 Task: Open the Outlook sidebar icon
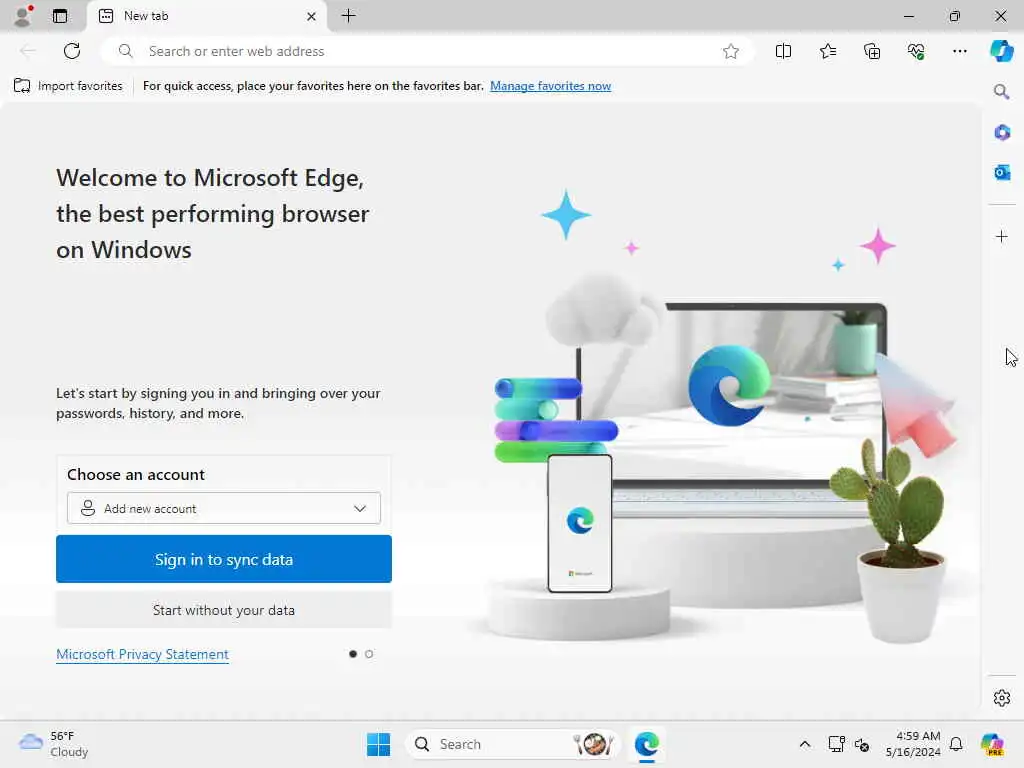click(1002, 173)
